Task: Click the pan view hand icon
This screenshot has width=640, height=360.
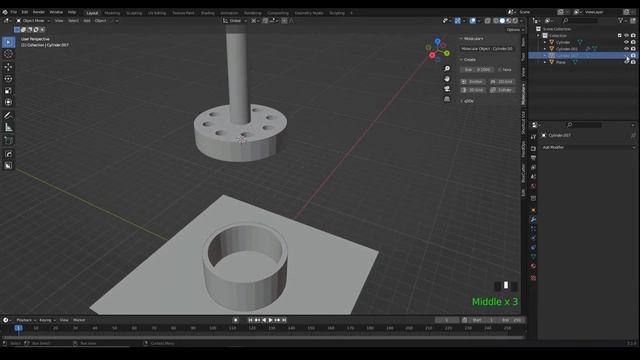Action: tap(447, 79)
